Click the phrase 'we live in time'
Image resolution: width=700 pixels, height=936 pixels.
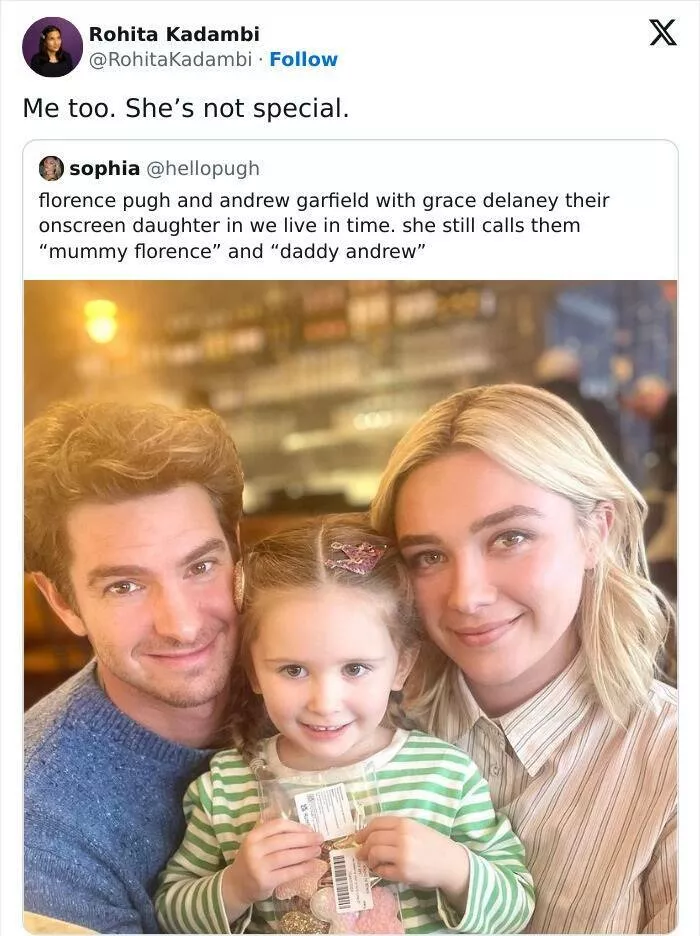(x=322, y=226)
